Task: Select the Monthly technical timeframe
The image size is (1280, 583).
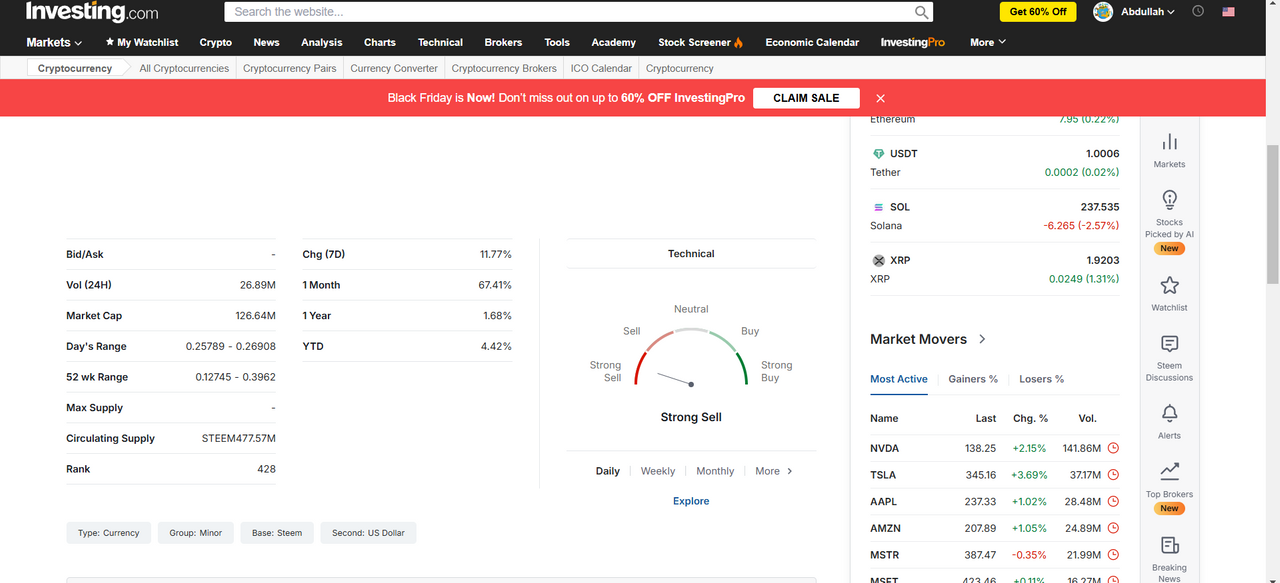Action: (x=715, y=471)
